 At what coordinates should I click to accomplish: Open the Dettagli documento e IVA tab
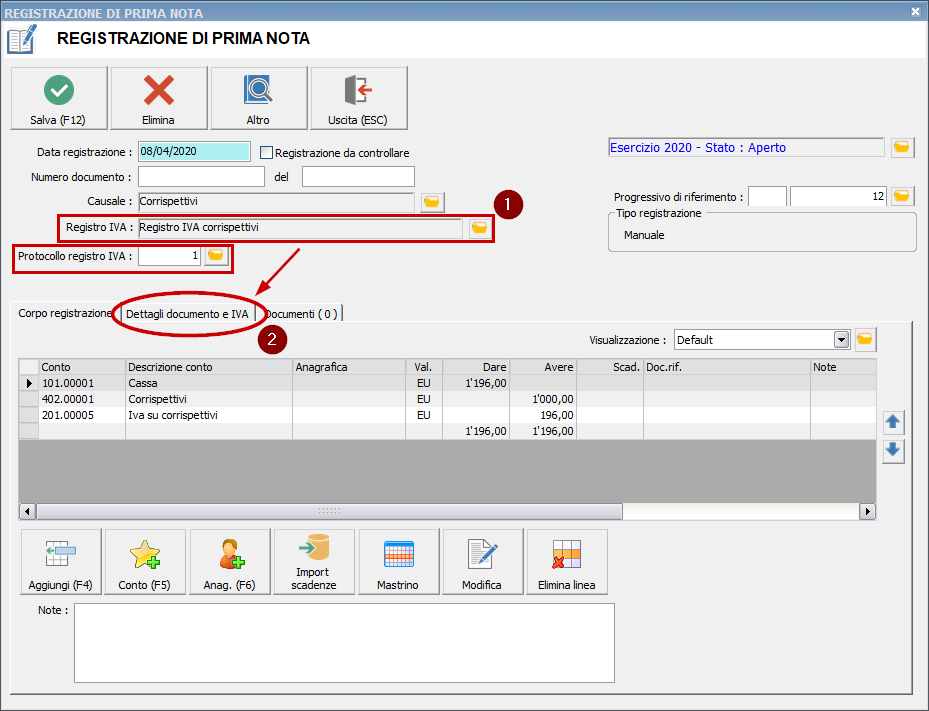tap(187, 314)
